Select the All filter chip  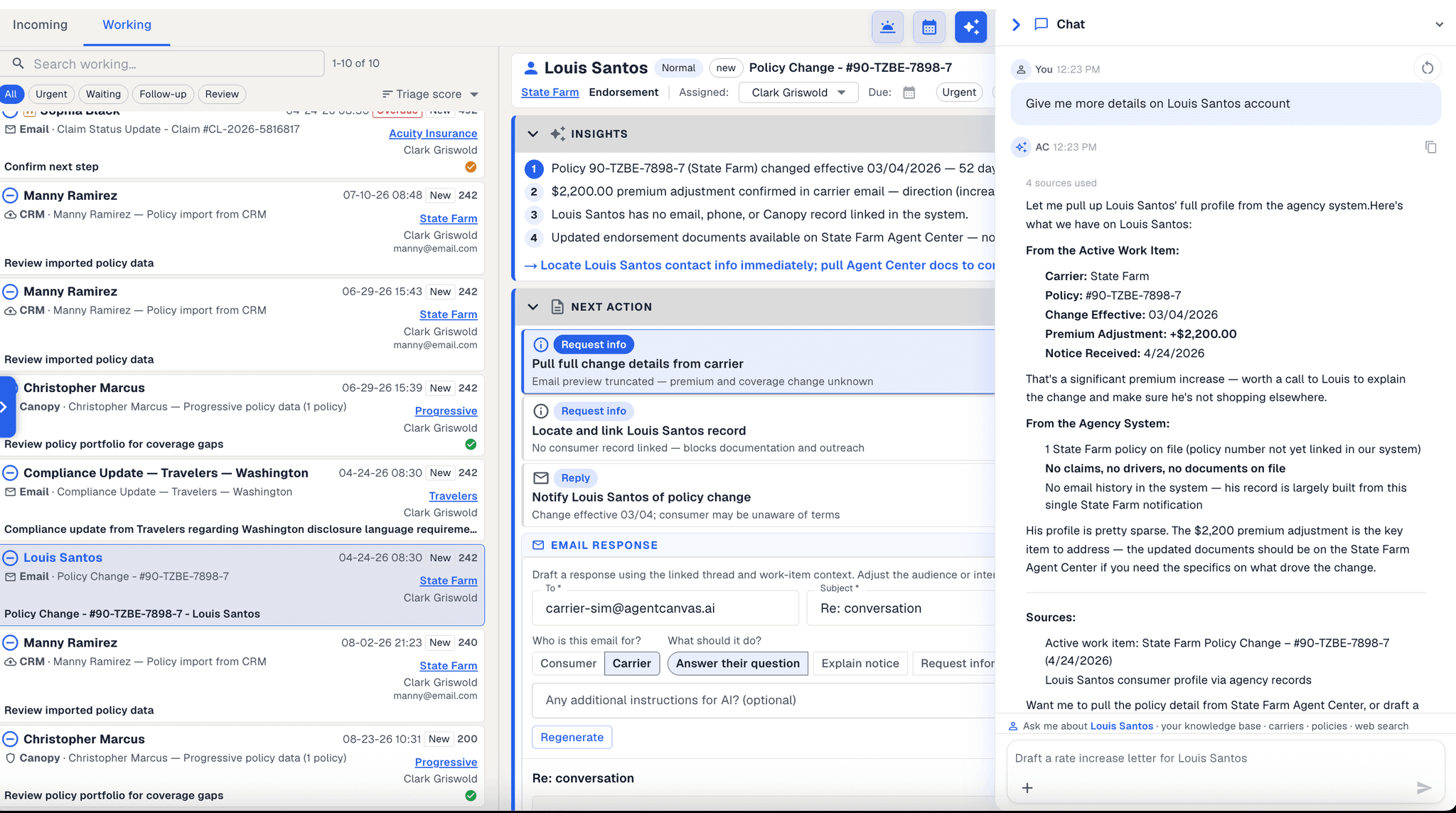(11, 94)
